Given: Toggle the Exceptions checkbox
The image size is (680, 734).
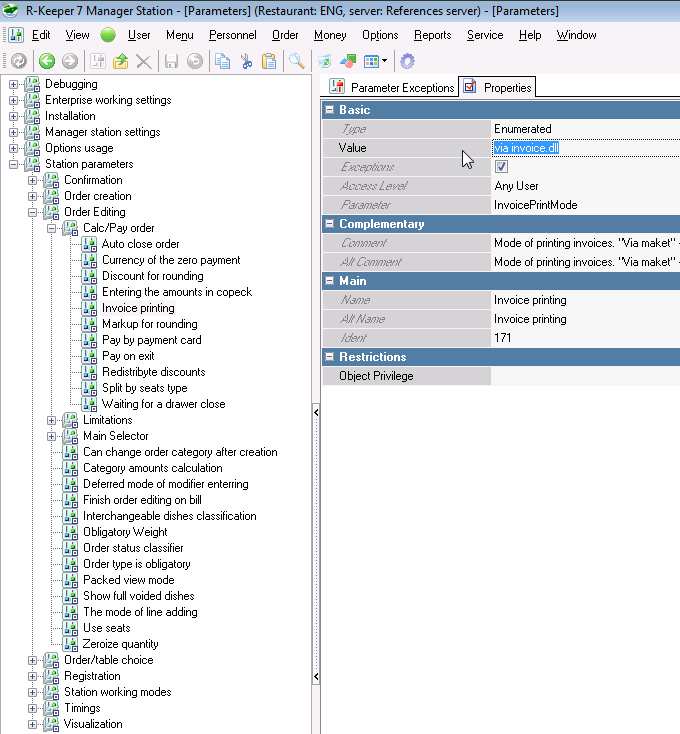Looking at the screenshot, I should 501,167.
